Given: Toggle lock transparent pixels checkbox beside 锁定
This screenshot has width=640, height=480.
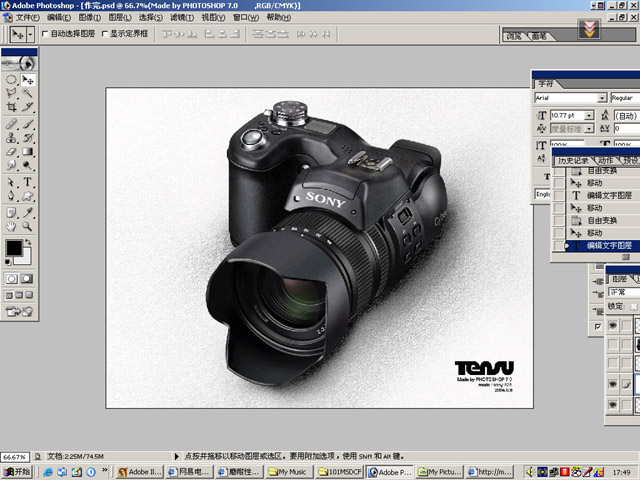Looking at the screenshot, I should coord(634,307).
